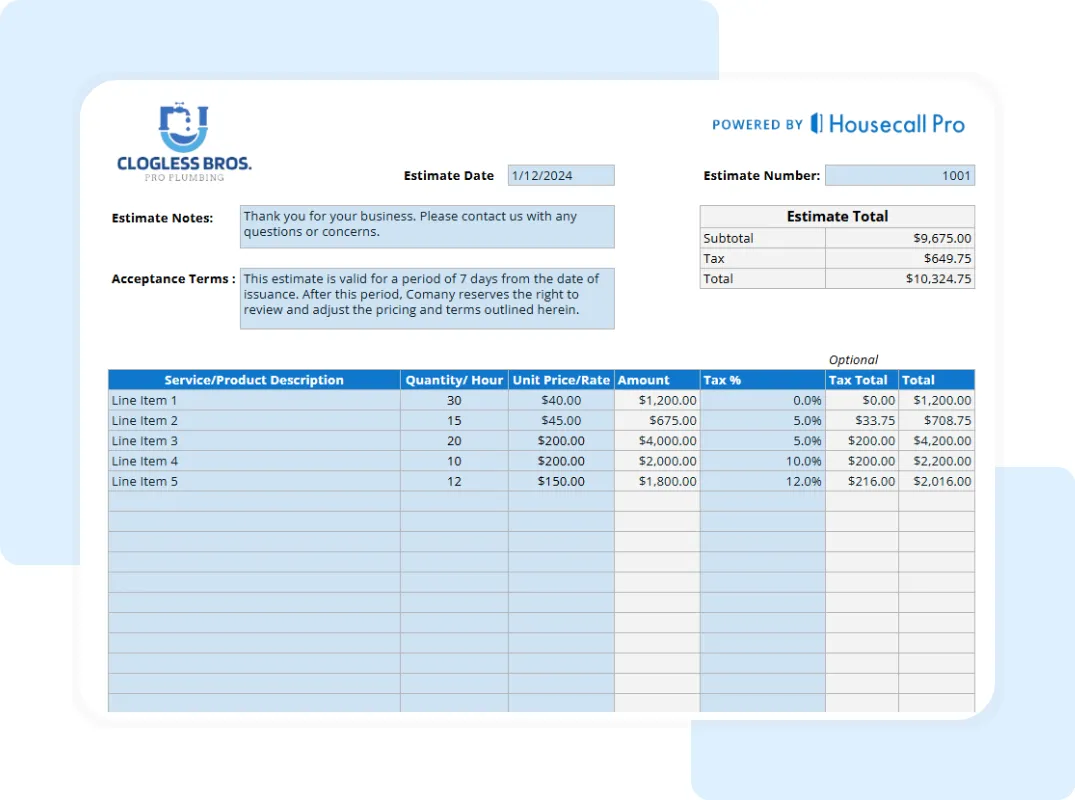1075x800 pixels.
Task: Click the Estimate Total header
Action: click(x=837, y=216)
